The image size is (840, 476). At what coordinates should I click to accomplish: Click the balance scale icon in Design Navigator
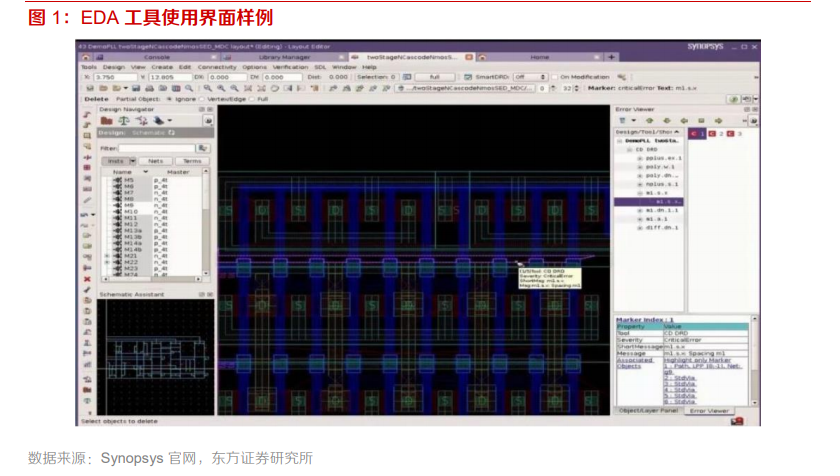point(124,121)
